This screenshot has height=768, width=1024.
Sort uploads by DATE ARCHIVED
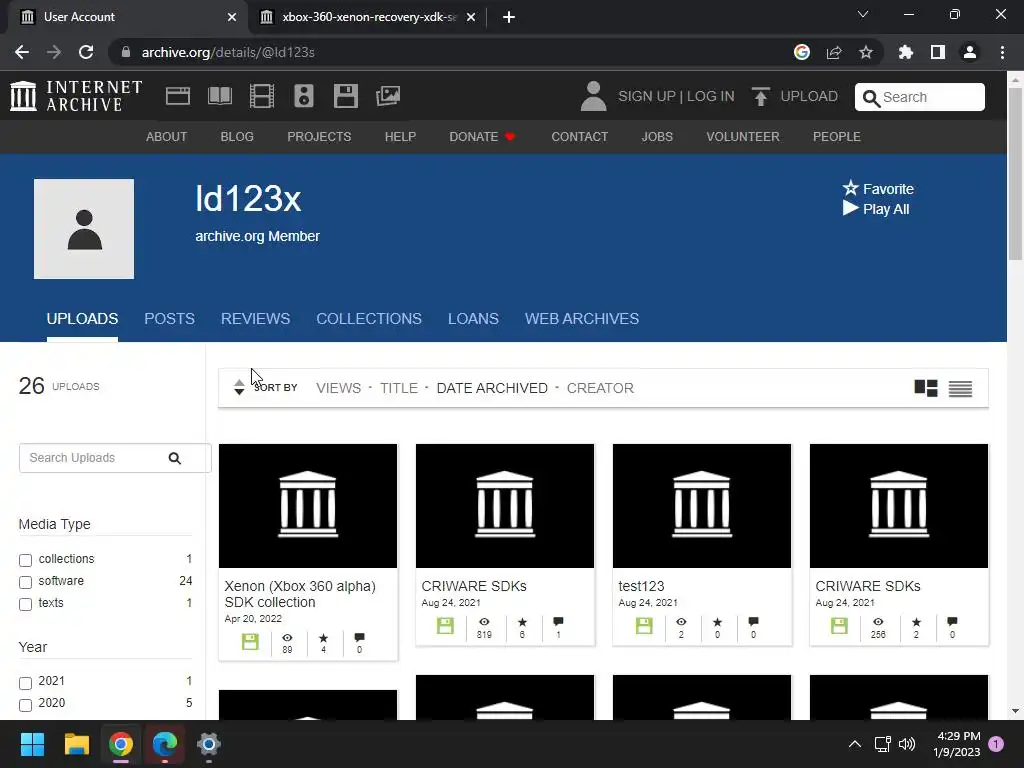tap(492, 388)
